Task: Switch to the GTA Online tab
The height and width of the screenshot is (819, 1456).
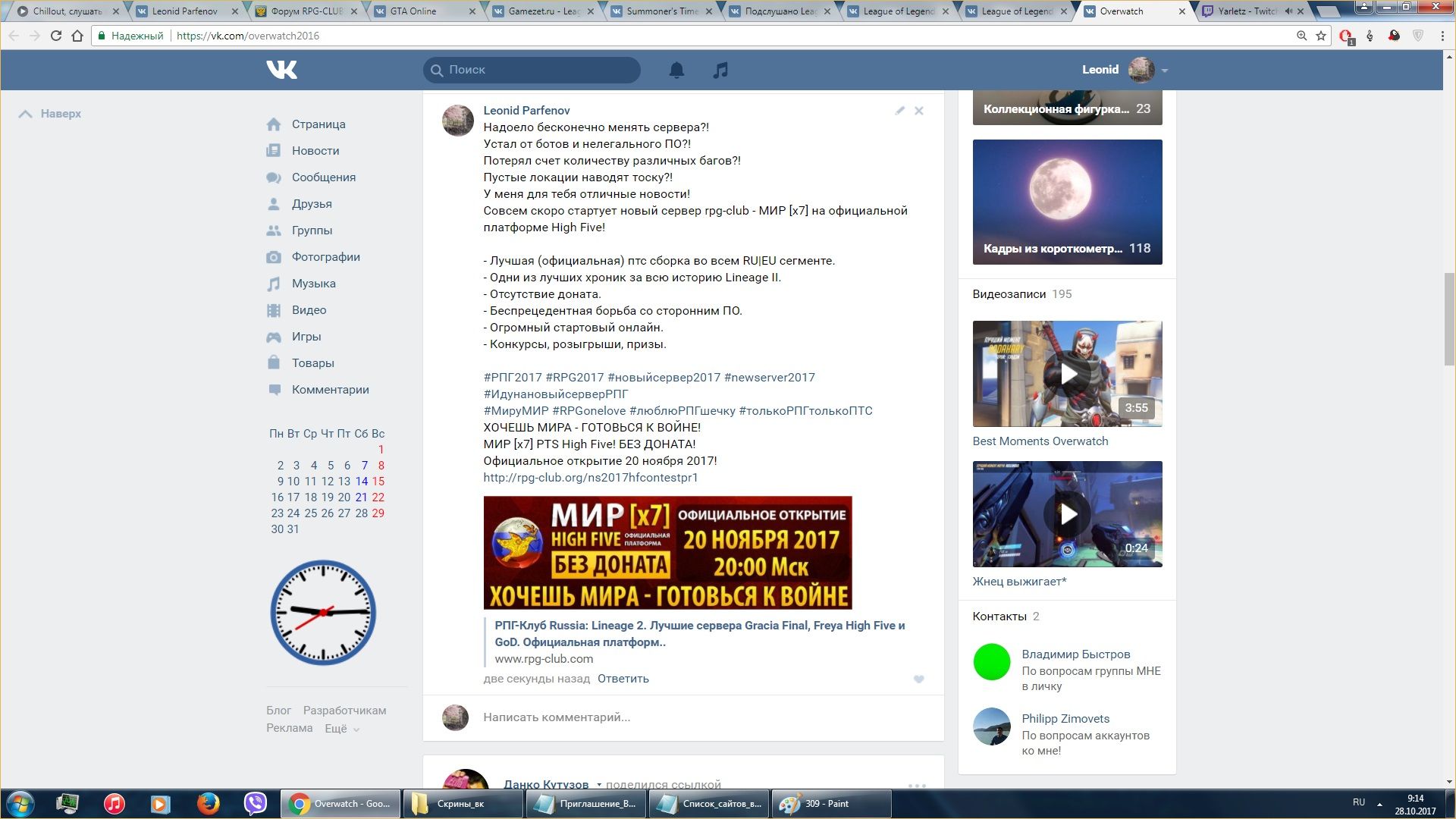Action: 413,11
